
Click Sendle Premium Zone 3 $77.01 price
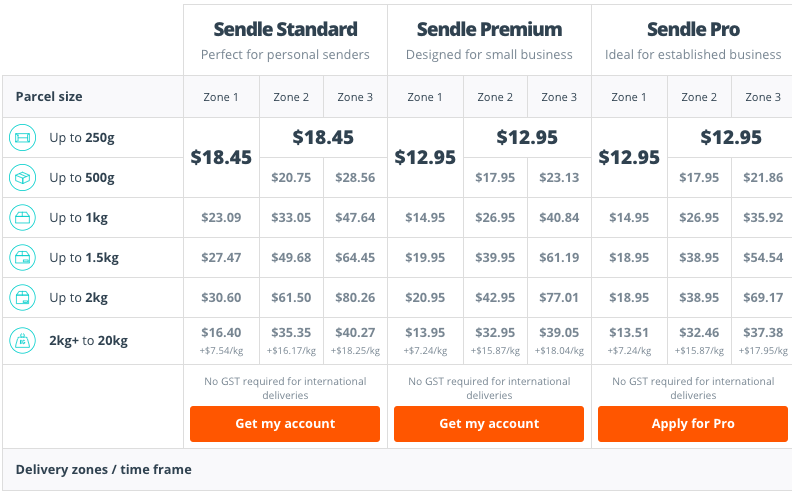tap(559, 298)
